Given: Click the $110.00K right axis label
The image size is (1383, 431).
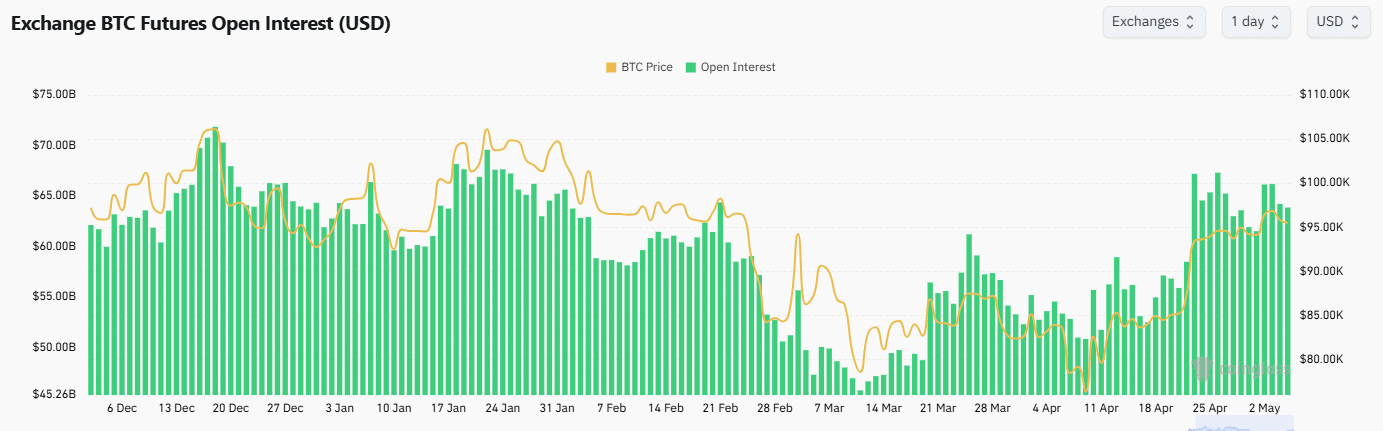Looking at the screenshot, I should pyautogui.click(x=1326, y=94).
